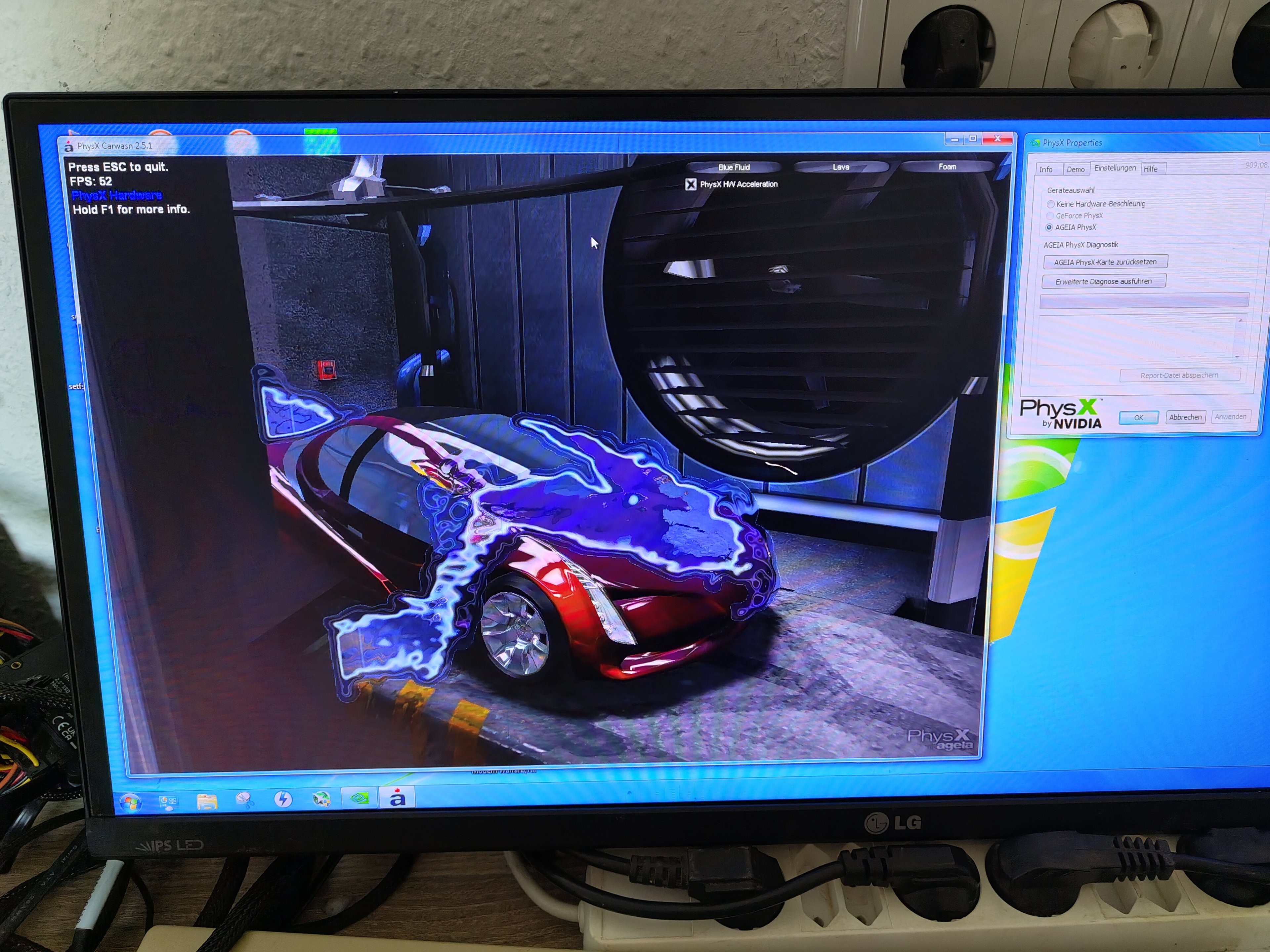
Task: Open the Demo tab
Action: click(x=1076, y=169)
